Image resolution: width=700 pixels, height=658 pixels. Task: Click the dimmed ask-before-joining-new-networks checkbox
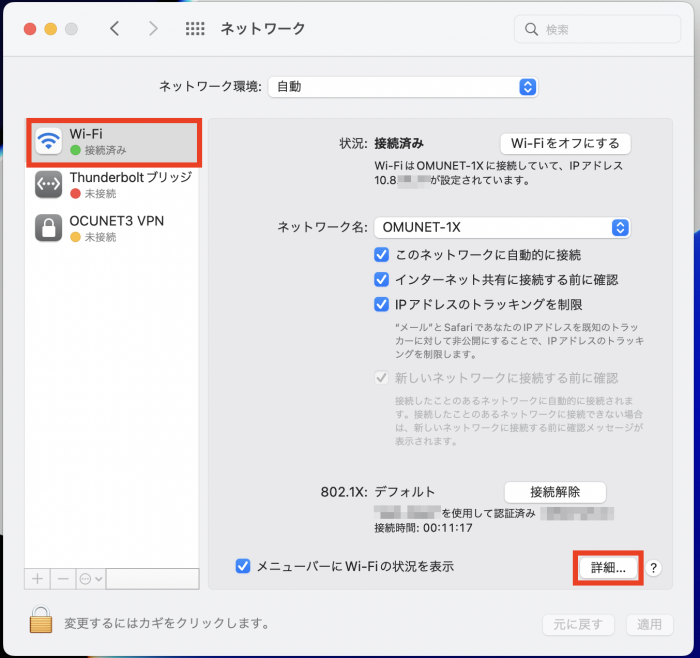point(381,378)
